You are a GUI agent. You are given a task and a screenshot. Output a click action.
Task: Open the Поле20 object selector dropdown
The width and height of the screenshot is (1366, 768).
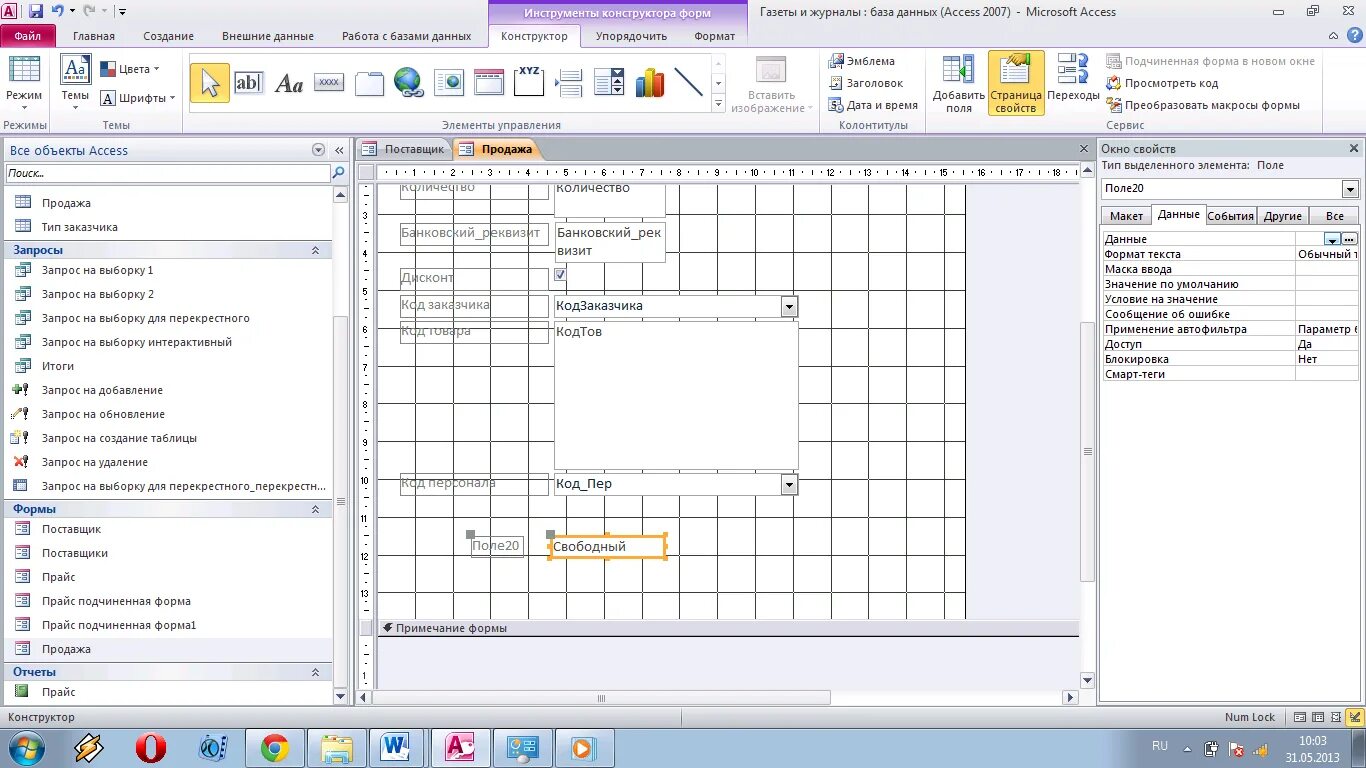click(x=1350, y=189)
